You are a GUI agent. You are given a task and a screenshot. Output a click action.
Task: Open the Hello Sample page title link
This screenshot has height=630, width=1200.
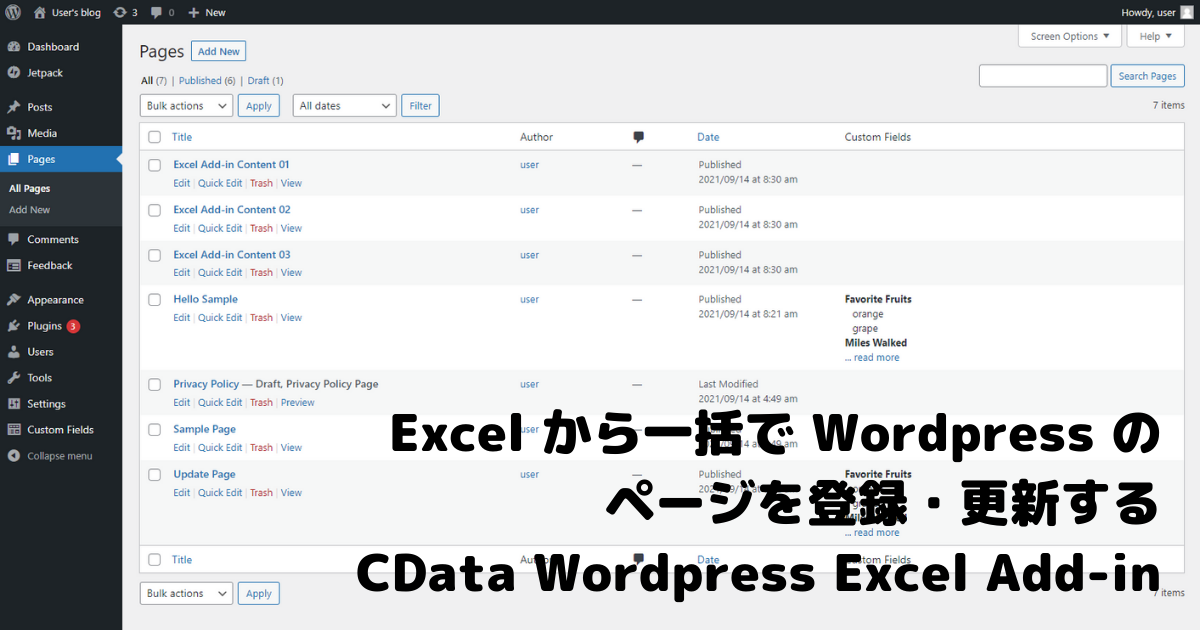click(206, 299)
